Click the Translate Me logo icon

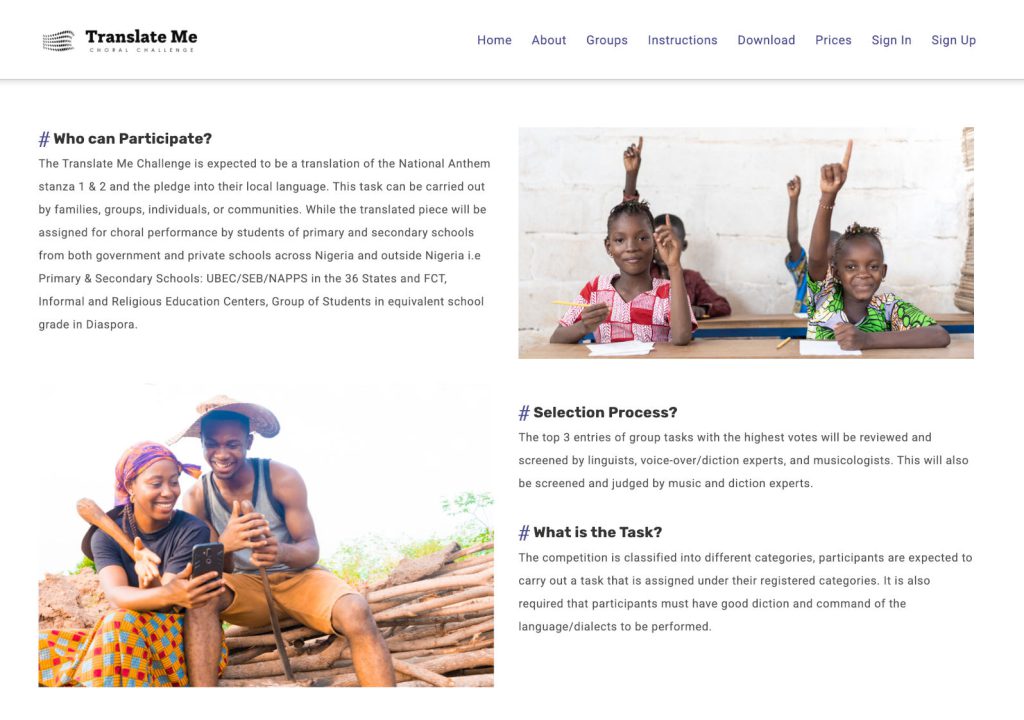coord(58,40)
